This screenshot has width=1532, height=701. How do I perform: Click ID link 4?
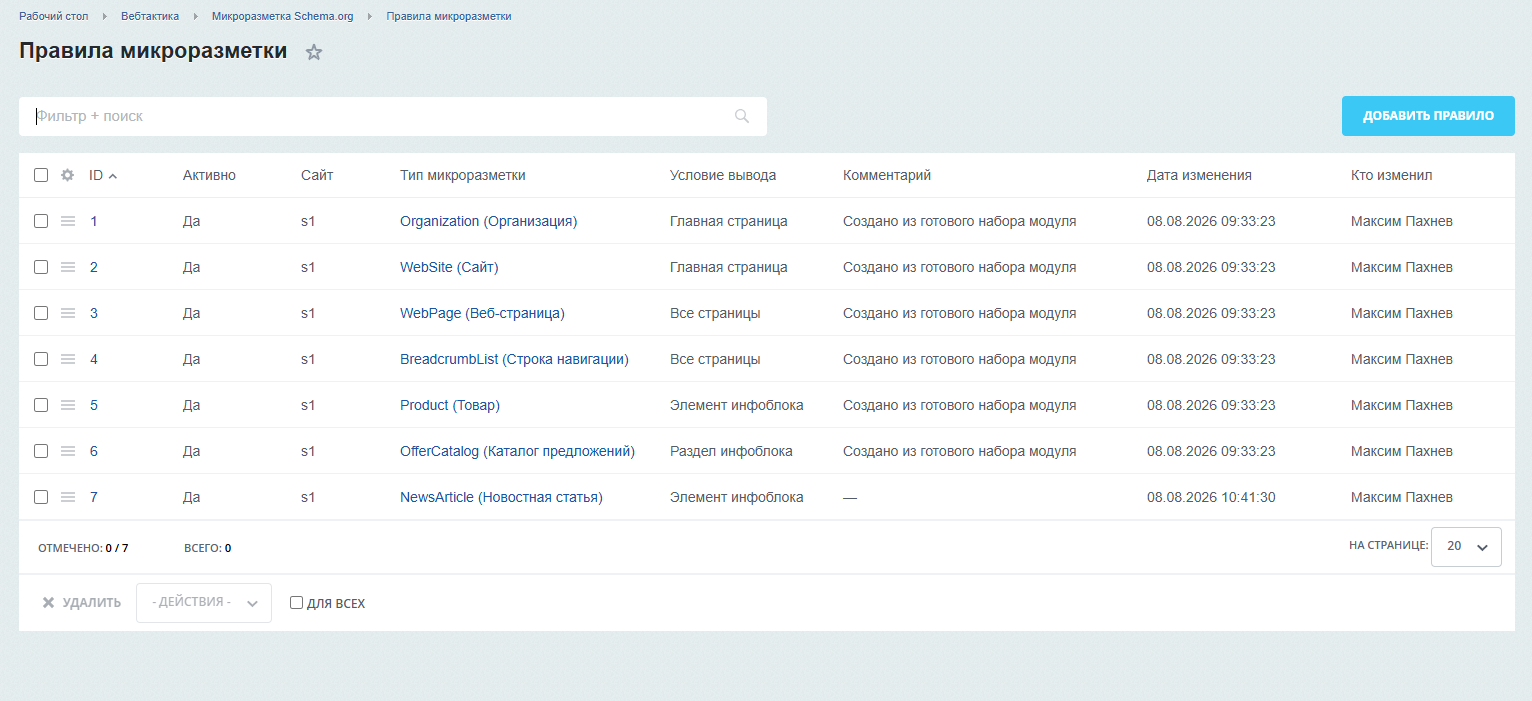tap(94, 359)
